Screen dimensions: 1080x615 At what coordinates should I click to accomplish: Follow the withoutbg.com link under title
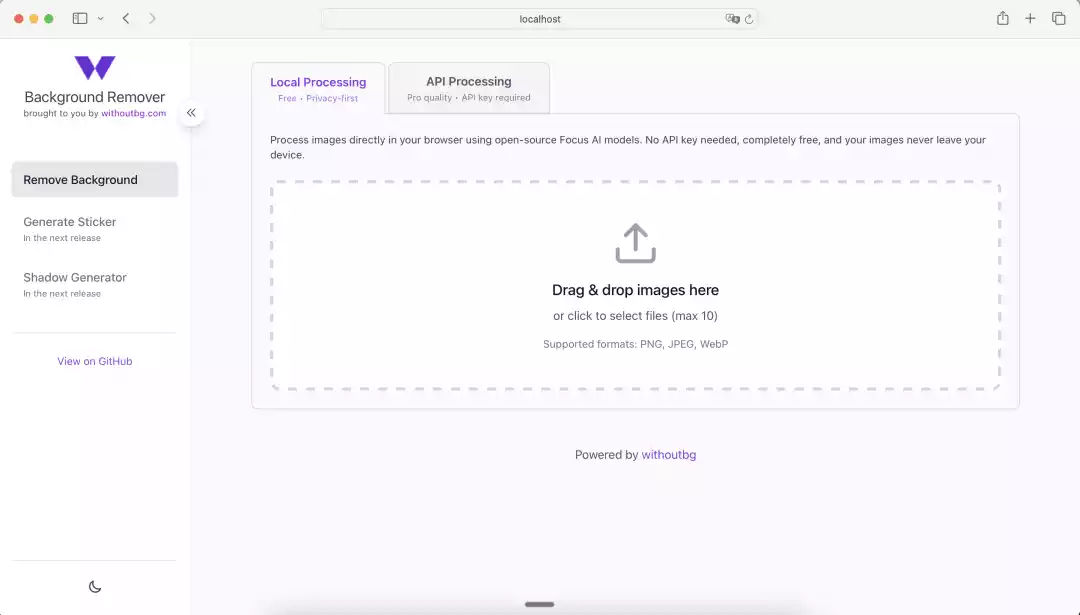[133, 114]
